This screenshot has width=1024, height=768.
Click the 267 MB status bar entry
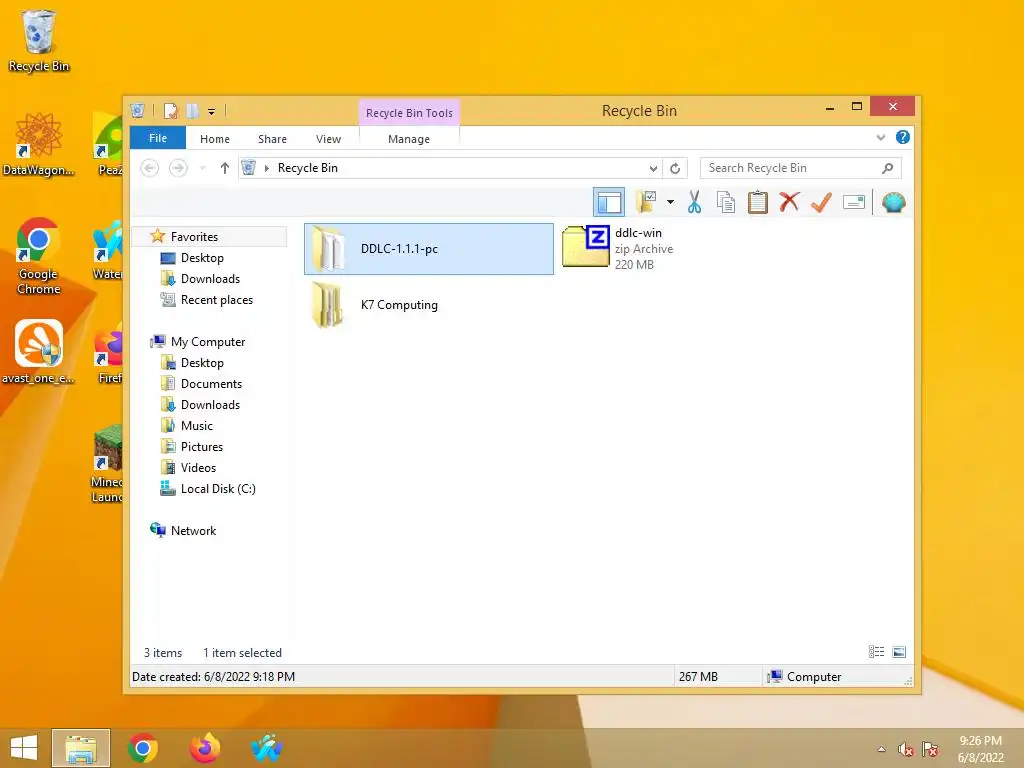click(697, 677)
